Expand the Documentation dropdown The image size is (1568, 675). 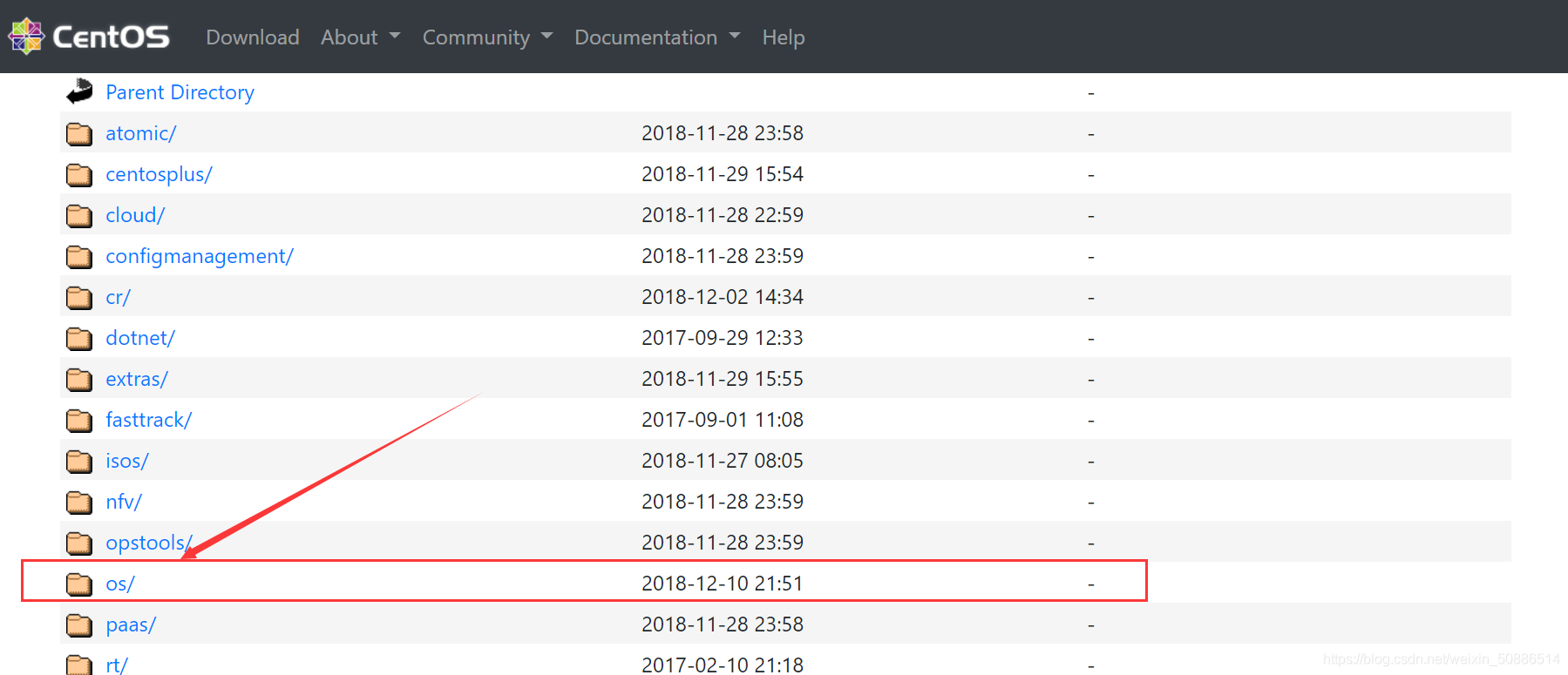click(x=656, y=37)
